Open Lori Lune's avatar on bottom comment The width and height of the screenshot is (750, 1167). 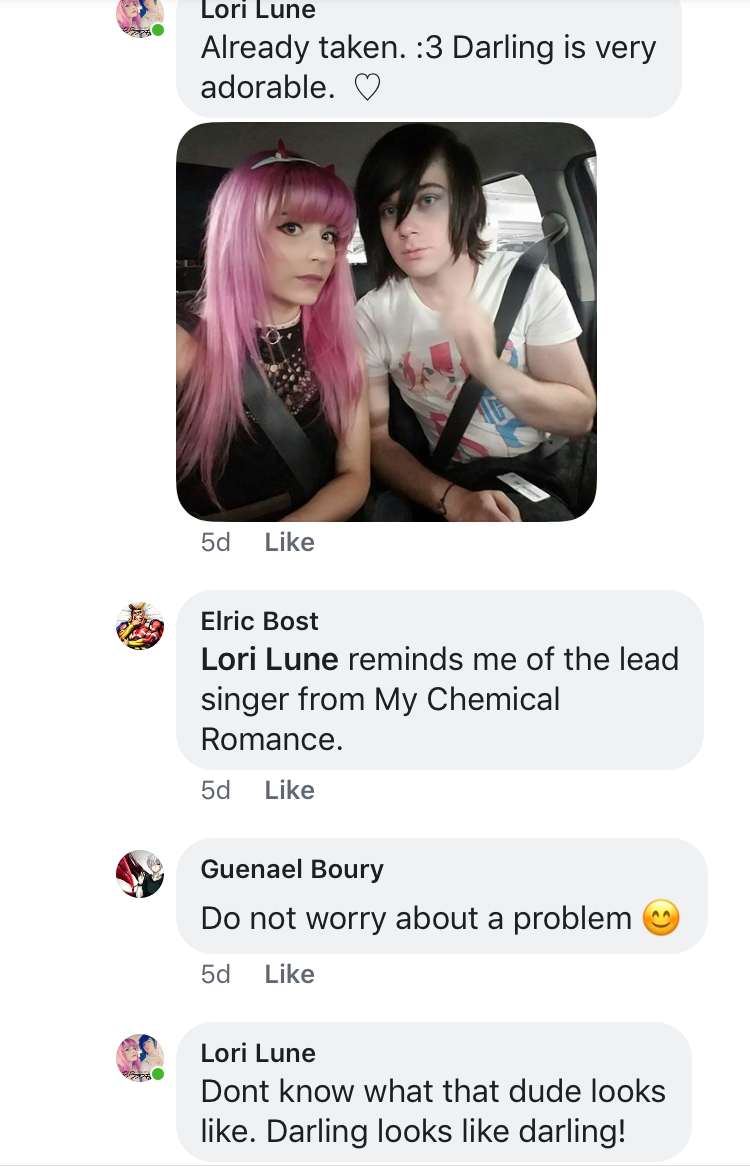click(x=140, y=1058)
